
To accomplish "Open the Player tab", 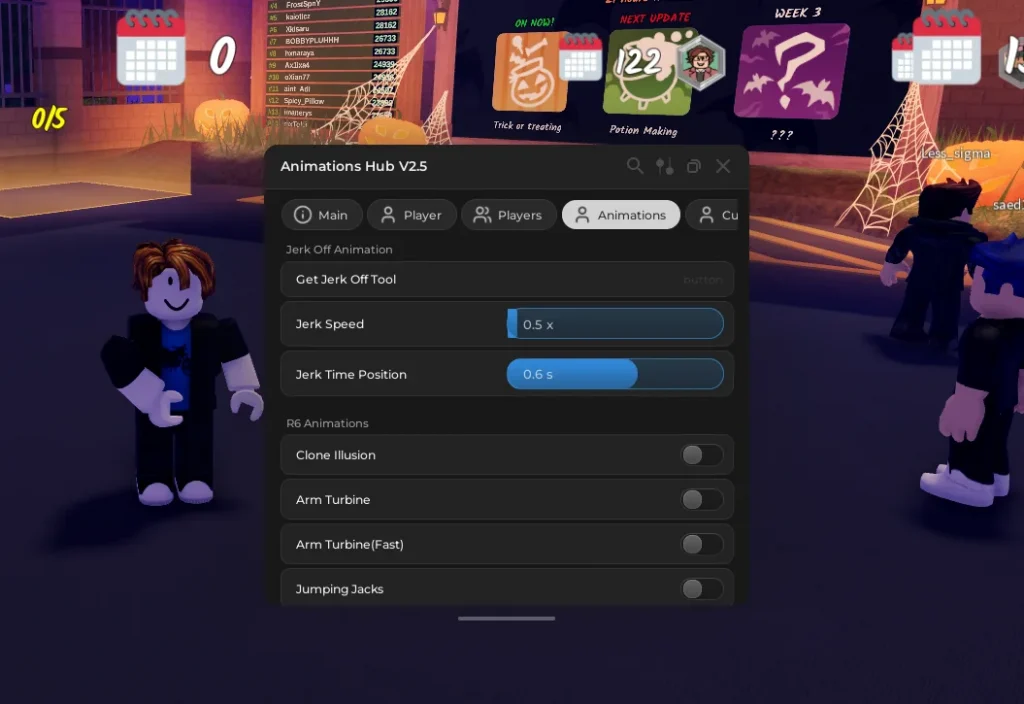I will 411,215.
